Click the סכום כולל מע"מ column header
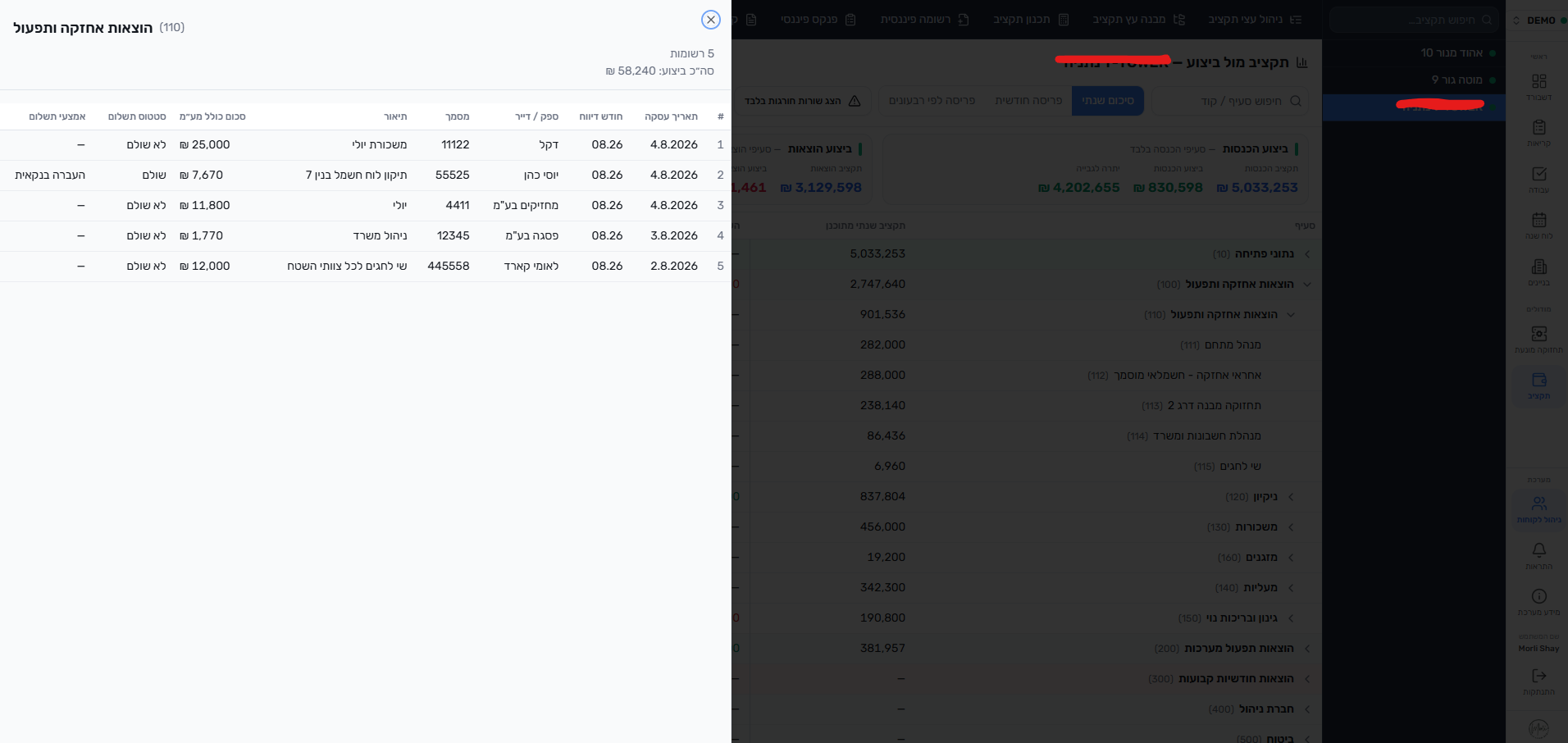This screenshot has height=743, width=1568. pyautogui.click(x=212, y=116)
